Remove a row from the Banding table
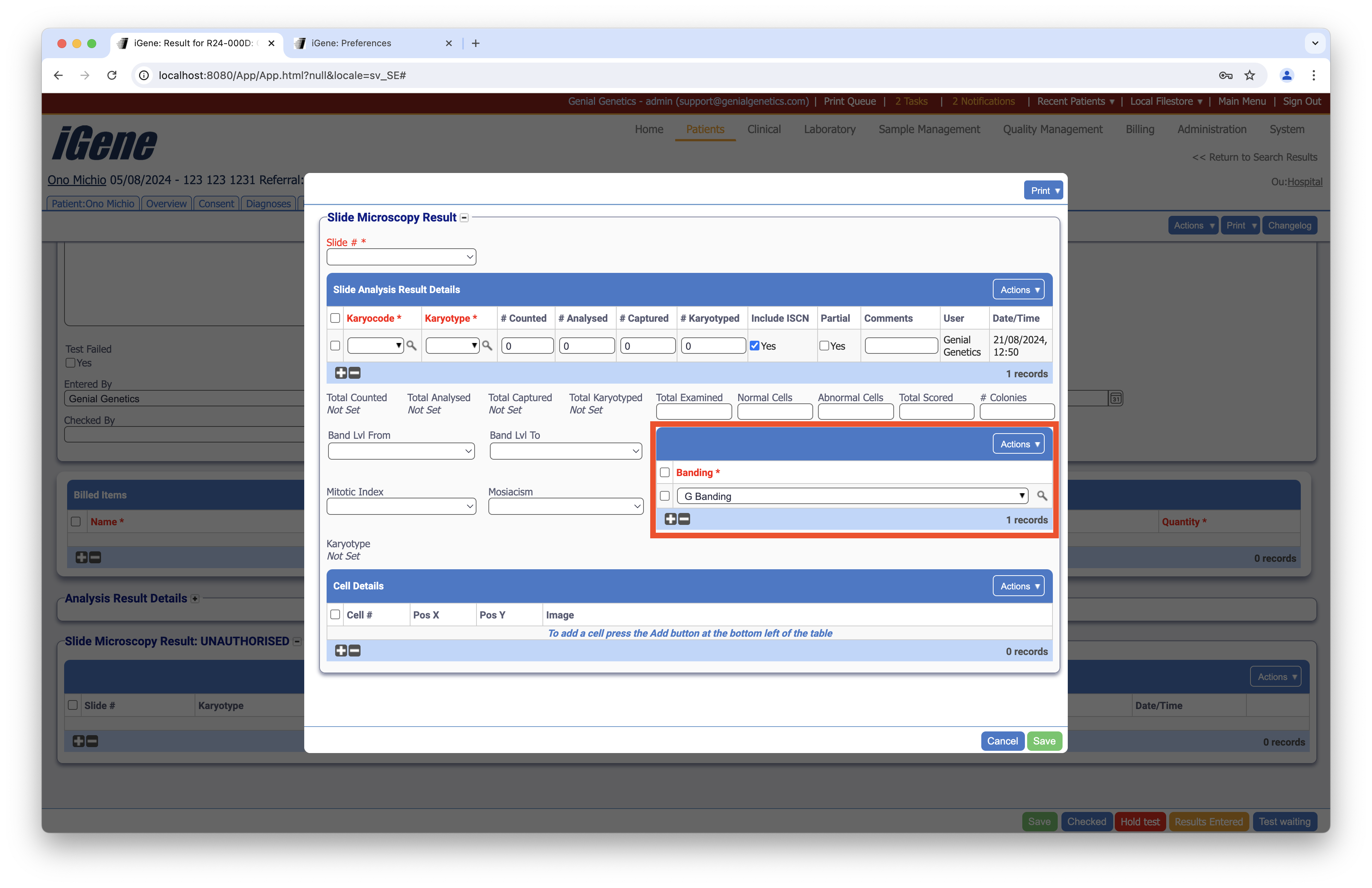The image size is (1372, 888). pyautogui.click(x=684, y=519)
